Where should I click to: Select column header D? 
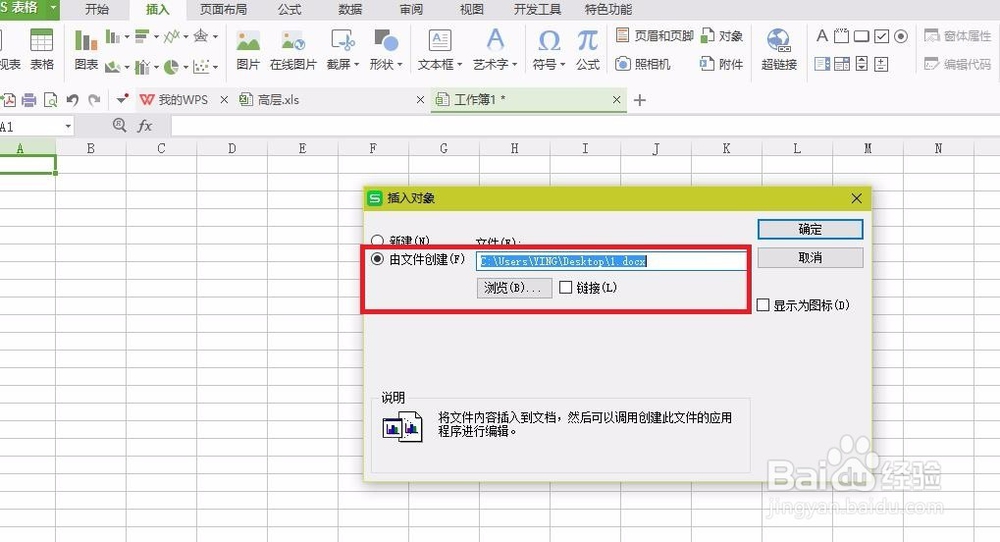(232, 148)
